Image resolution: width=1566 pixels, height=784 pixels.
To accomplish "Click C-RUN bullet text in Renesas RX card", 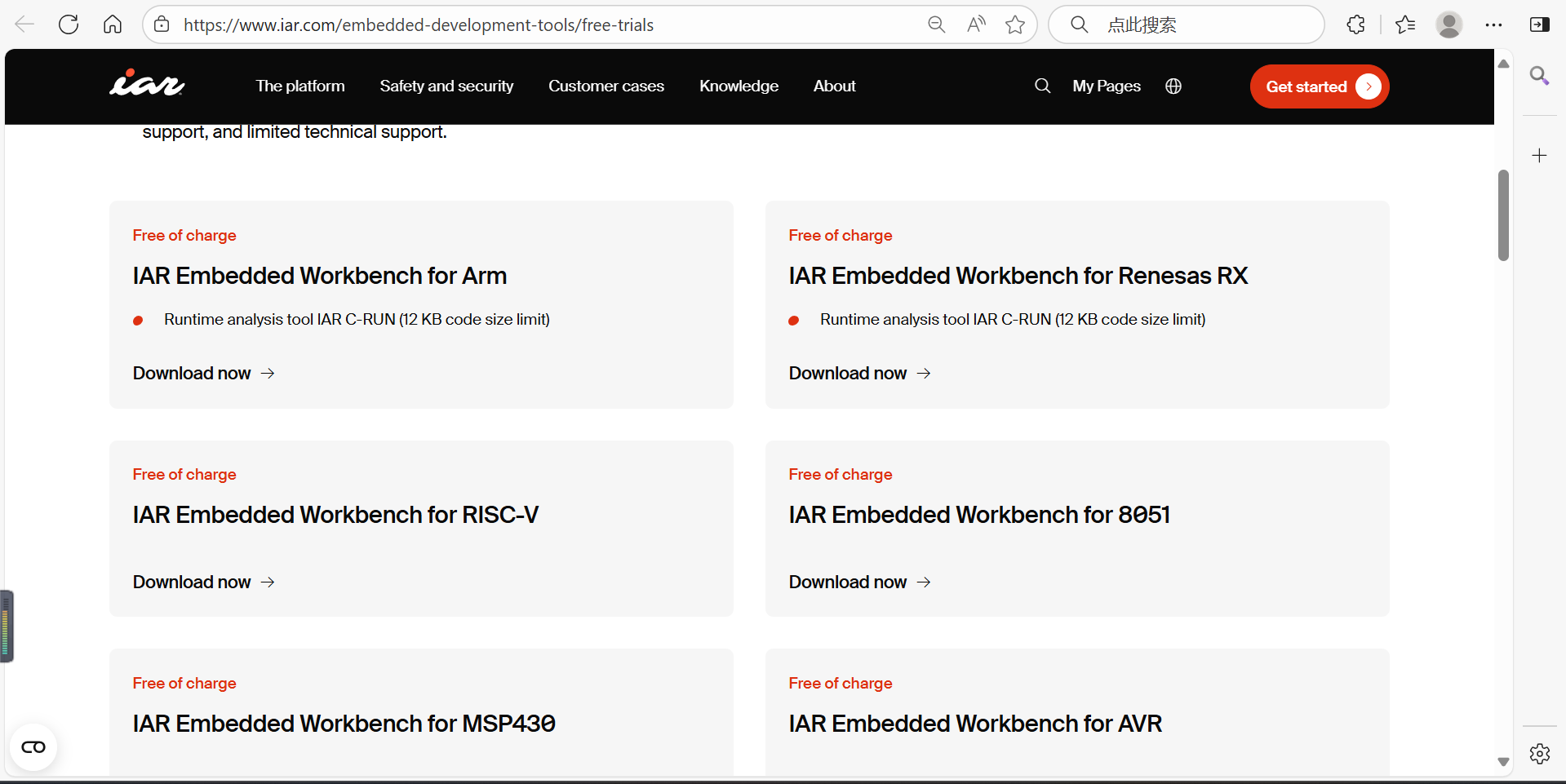I will [1013, 320].
